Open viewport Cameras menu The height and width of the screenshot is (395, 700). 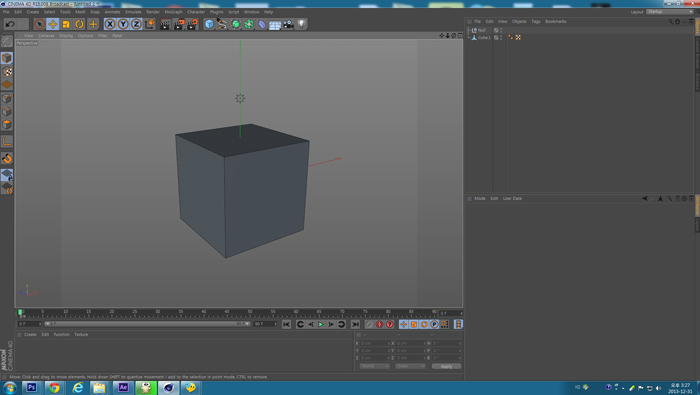pos(46,36)
